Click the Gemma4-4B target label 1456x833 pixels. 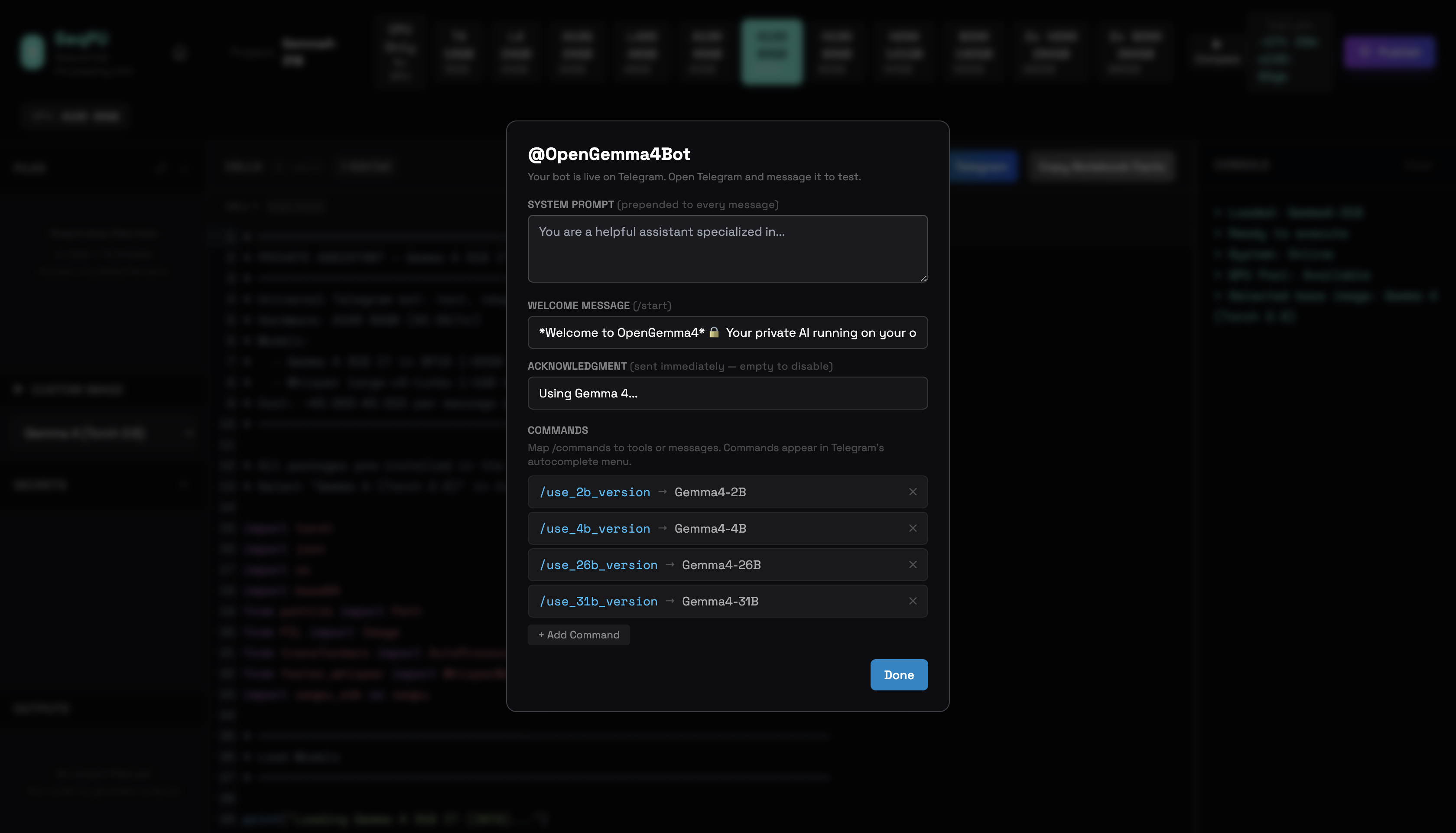[710, 528]
